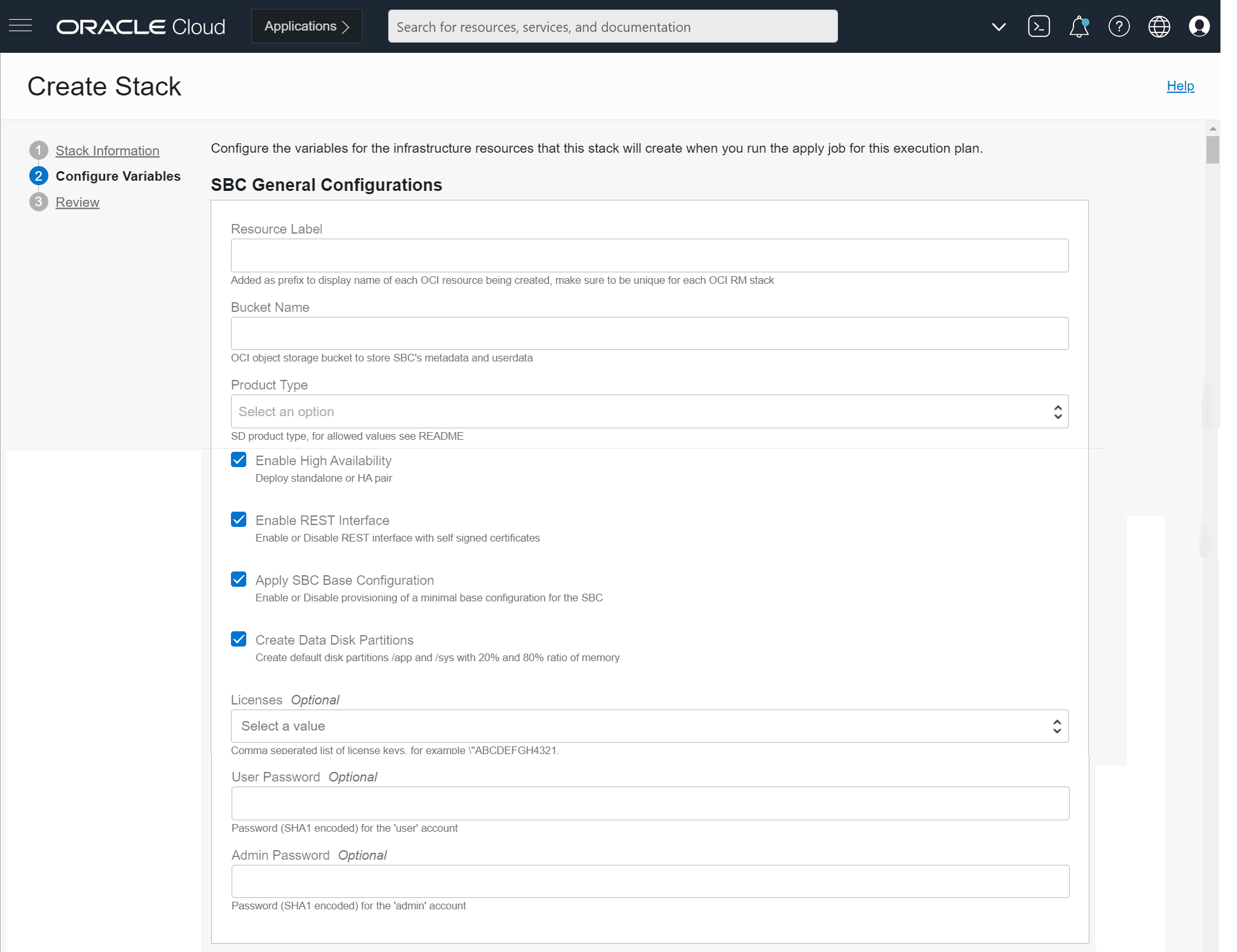Screen dimensions: 1237x952
Task: Focus the Resource Label input field
Action: pos(649,256)
